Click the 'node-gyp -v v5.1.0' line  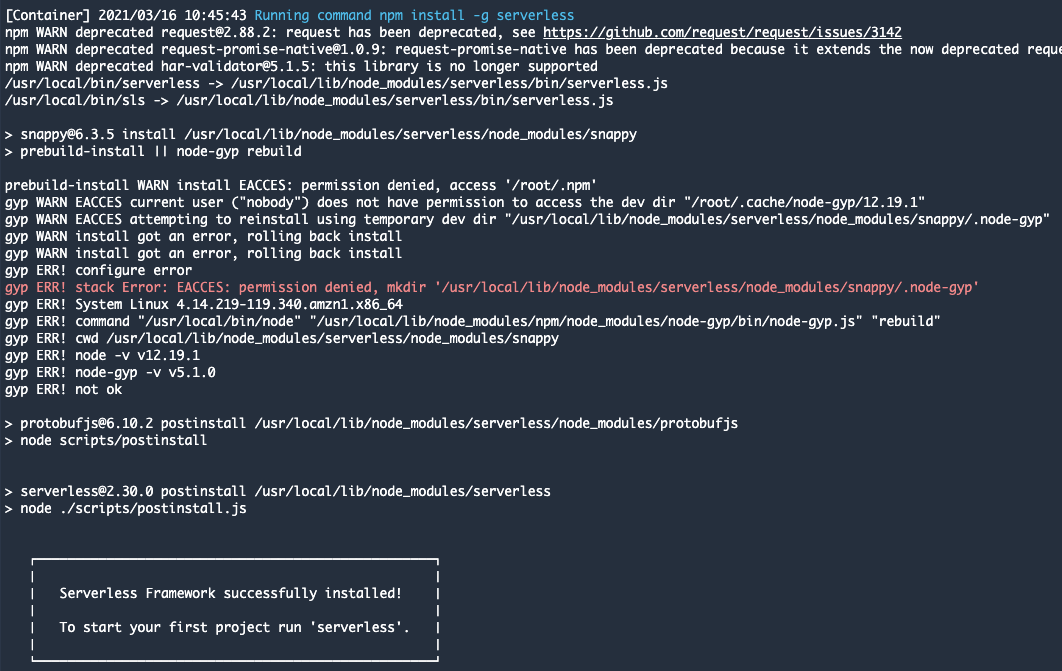(x=110, y=372)
